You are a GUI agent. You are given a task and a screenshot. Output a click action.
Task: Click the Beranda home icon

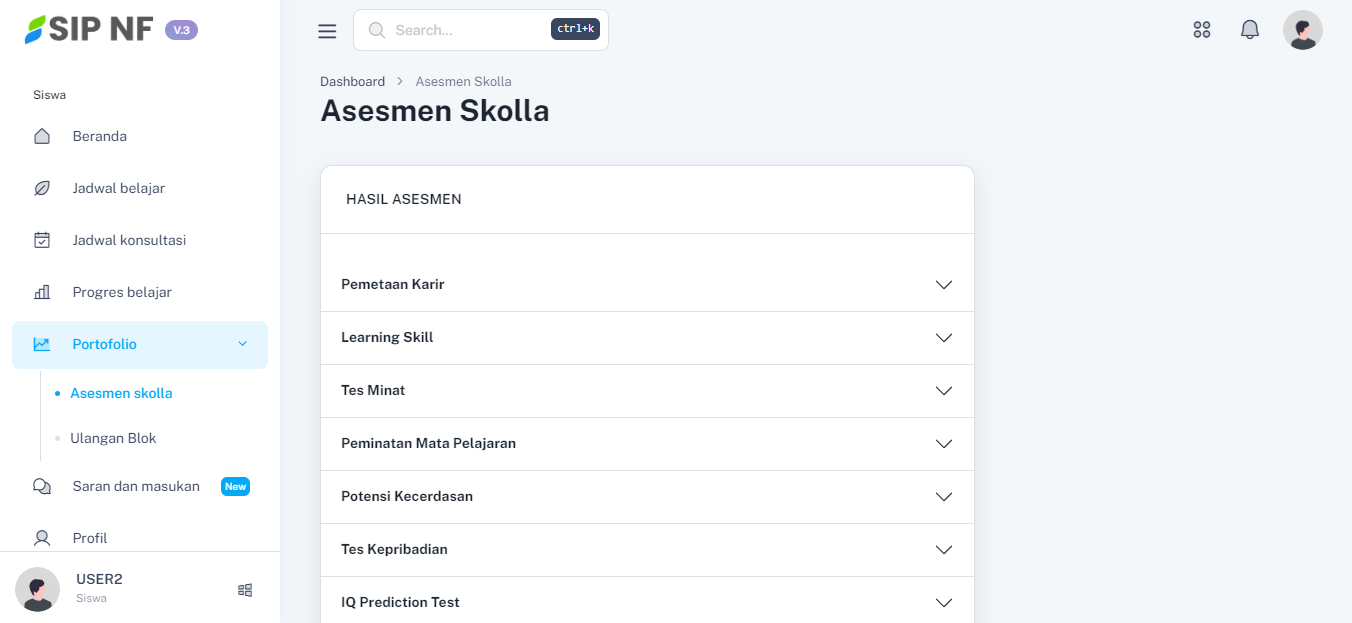point(42,136)
